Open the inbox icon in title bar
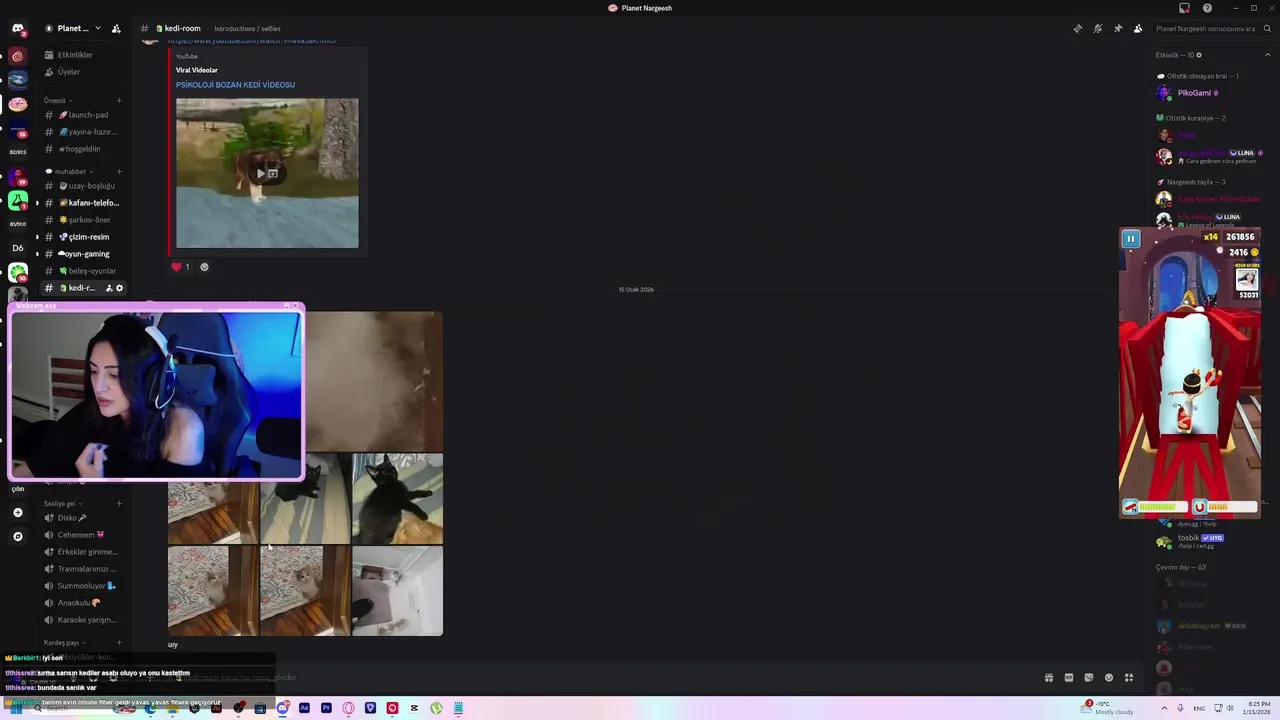 pos(1184,8)
